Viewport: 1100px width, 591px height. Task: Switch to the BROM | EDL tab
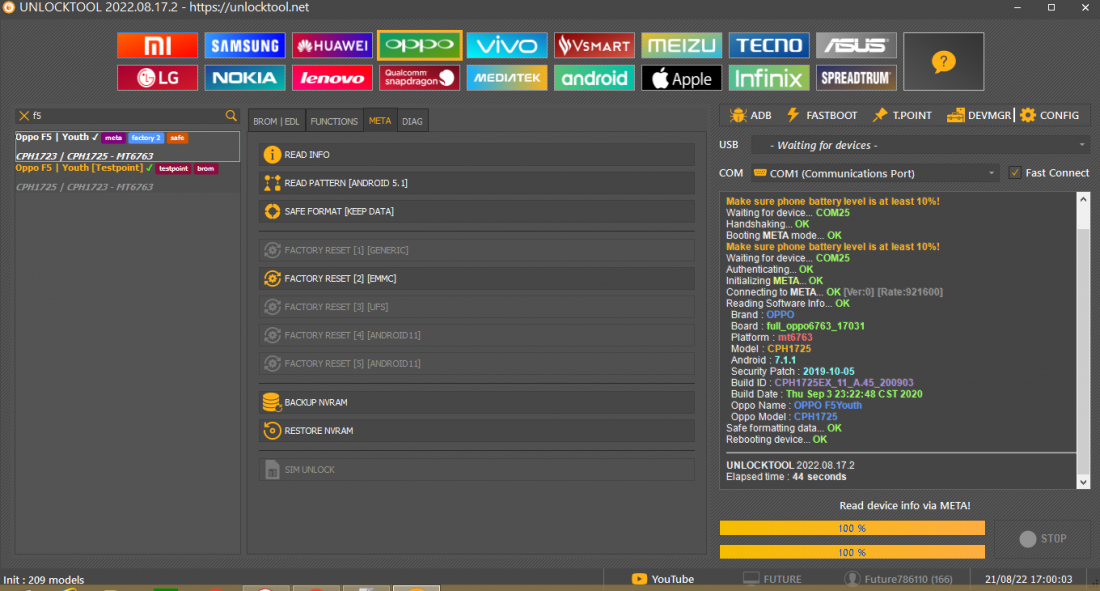tap(276, 121)
